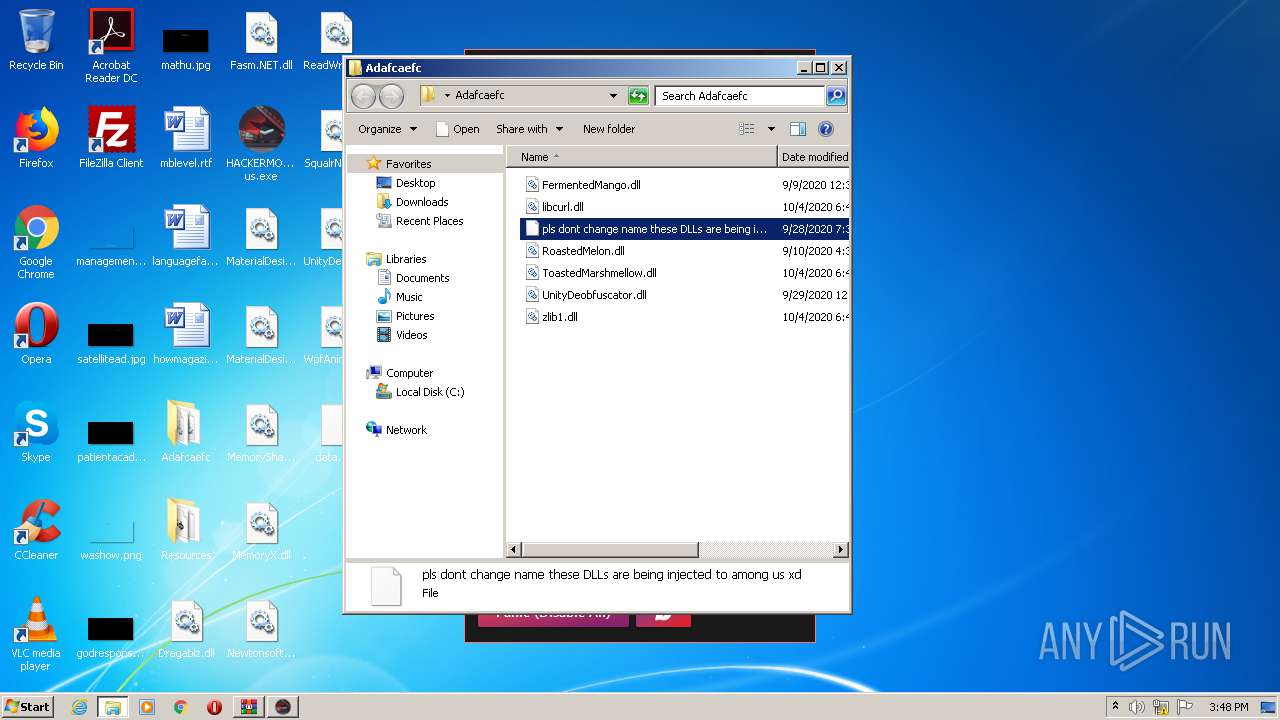This screenshot has height=720, width=1280.
Task: Launch CCleaner desktop shortcut
Action: coord(36,530)
